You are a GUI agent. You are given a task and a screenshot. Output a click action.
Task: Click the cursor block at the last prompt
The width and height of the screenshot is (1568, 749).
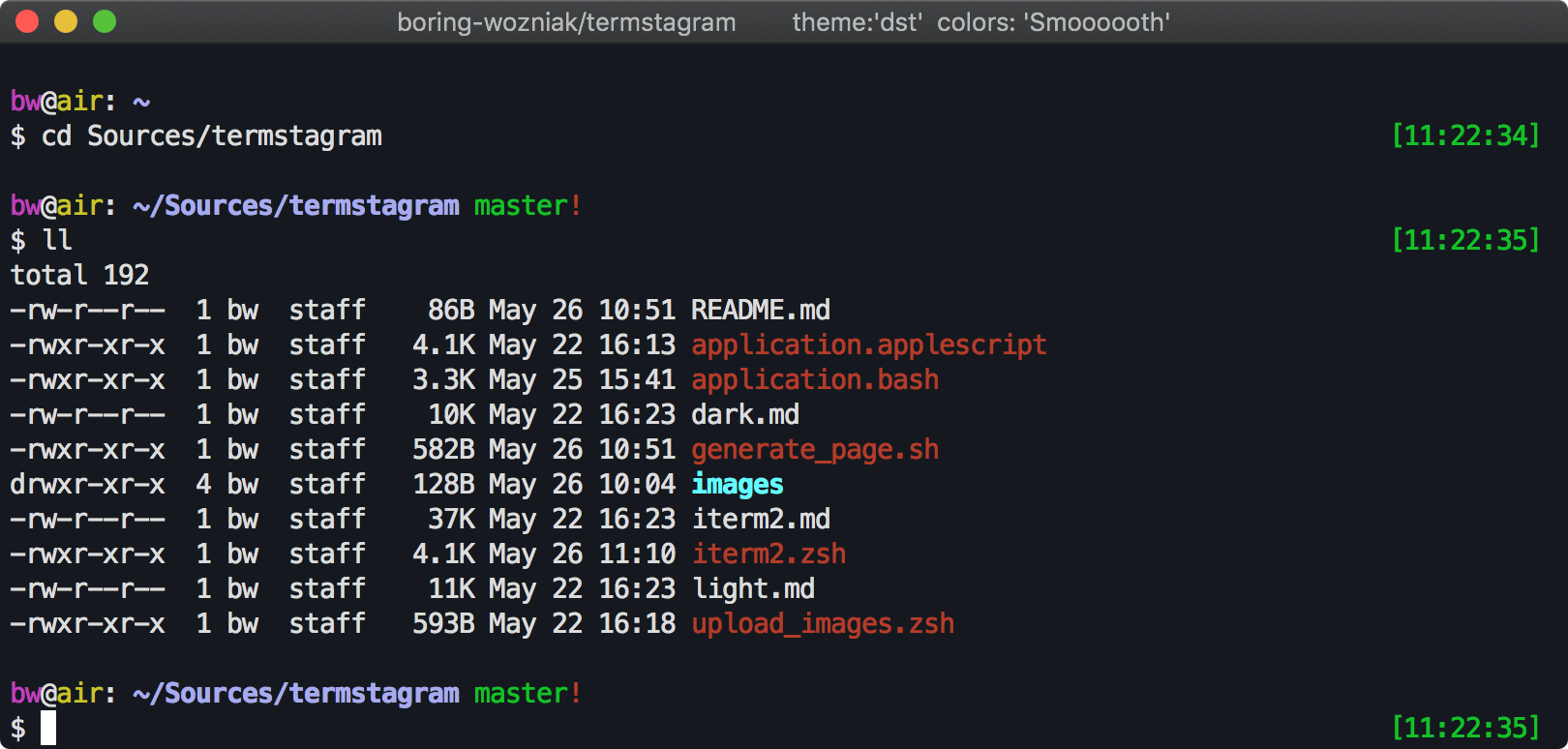pos(48,728)
